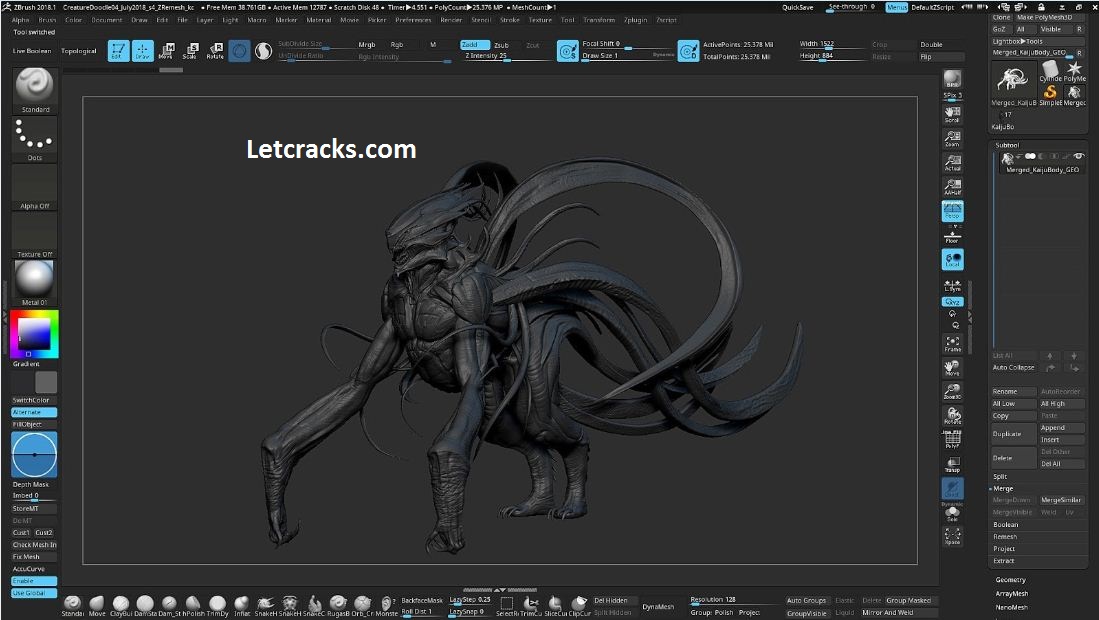Expand the Split section
The width and height of the screenshot is (1099, 620).
coord(1000,476)
